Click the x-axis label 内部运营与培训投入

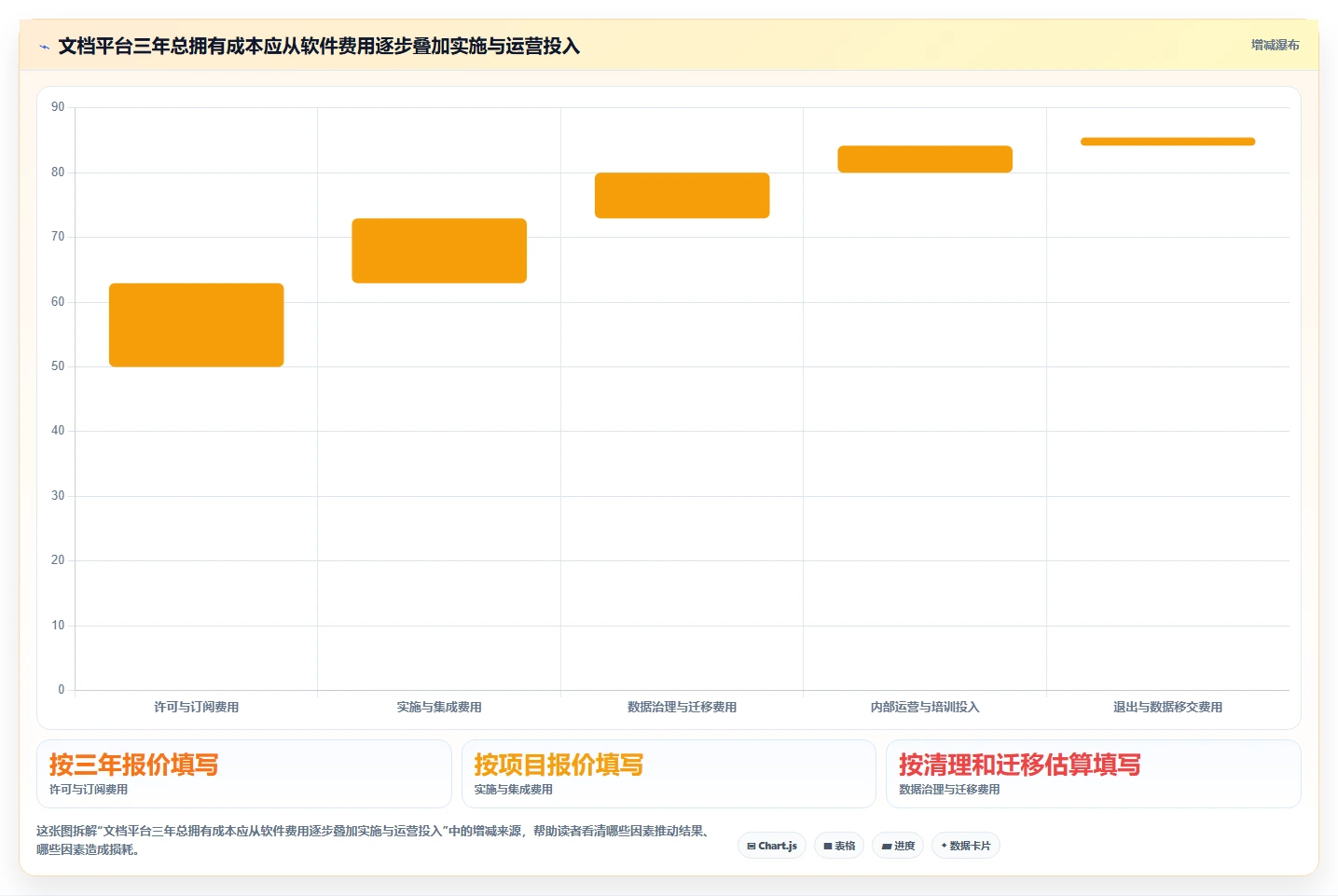pyautogui.click(x=925, y=707)
